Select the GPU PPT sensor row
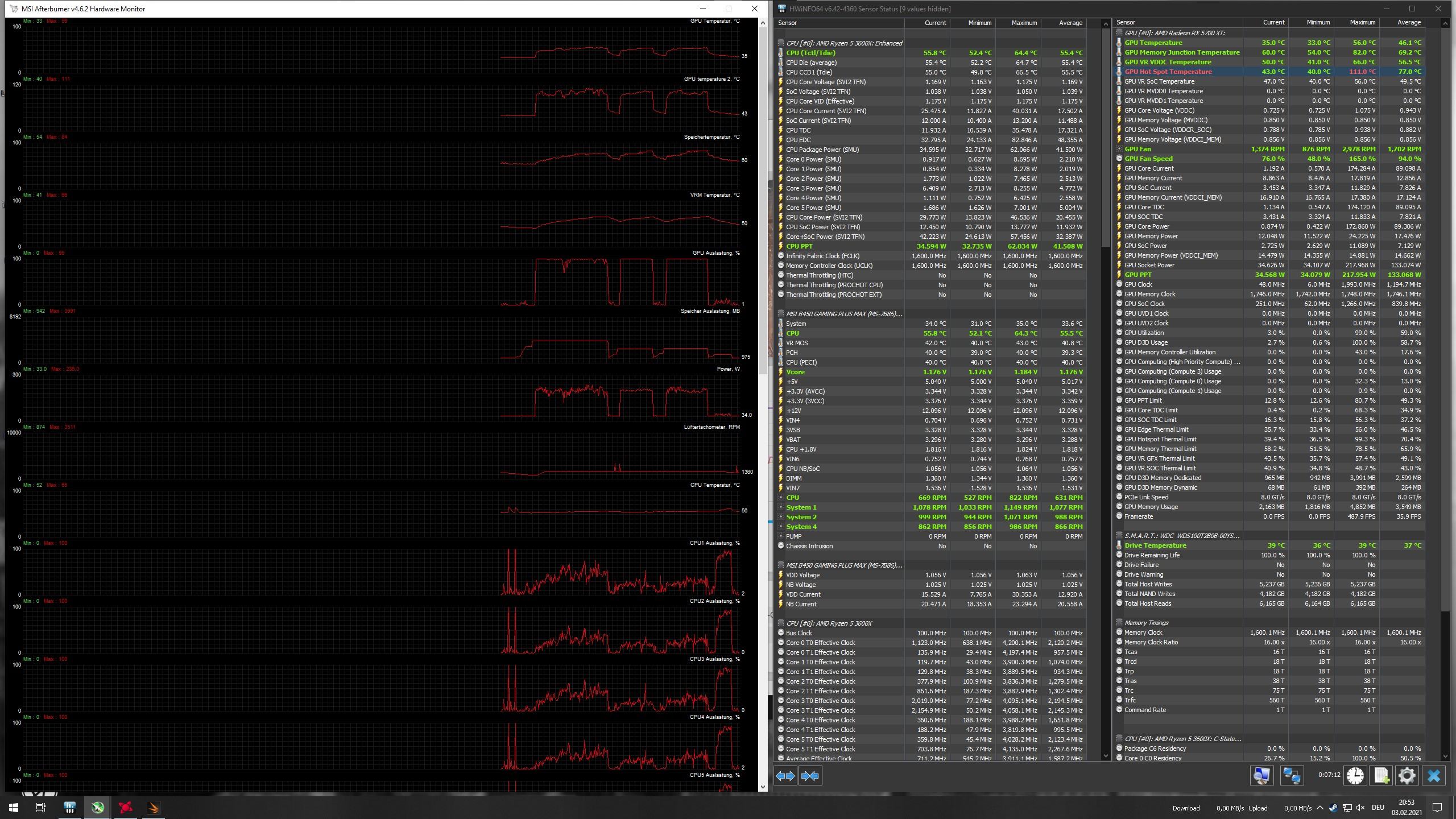 [1269, 275]
